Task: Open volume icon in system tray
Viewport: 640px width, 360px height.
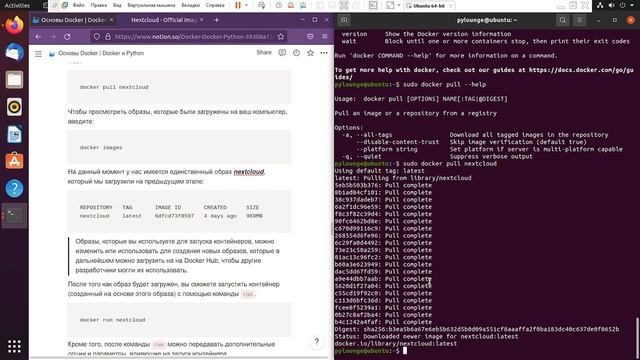Action: 611,5
